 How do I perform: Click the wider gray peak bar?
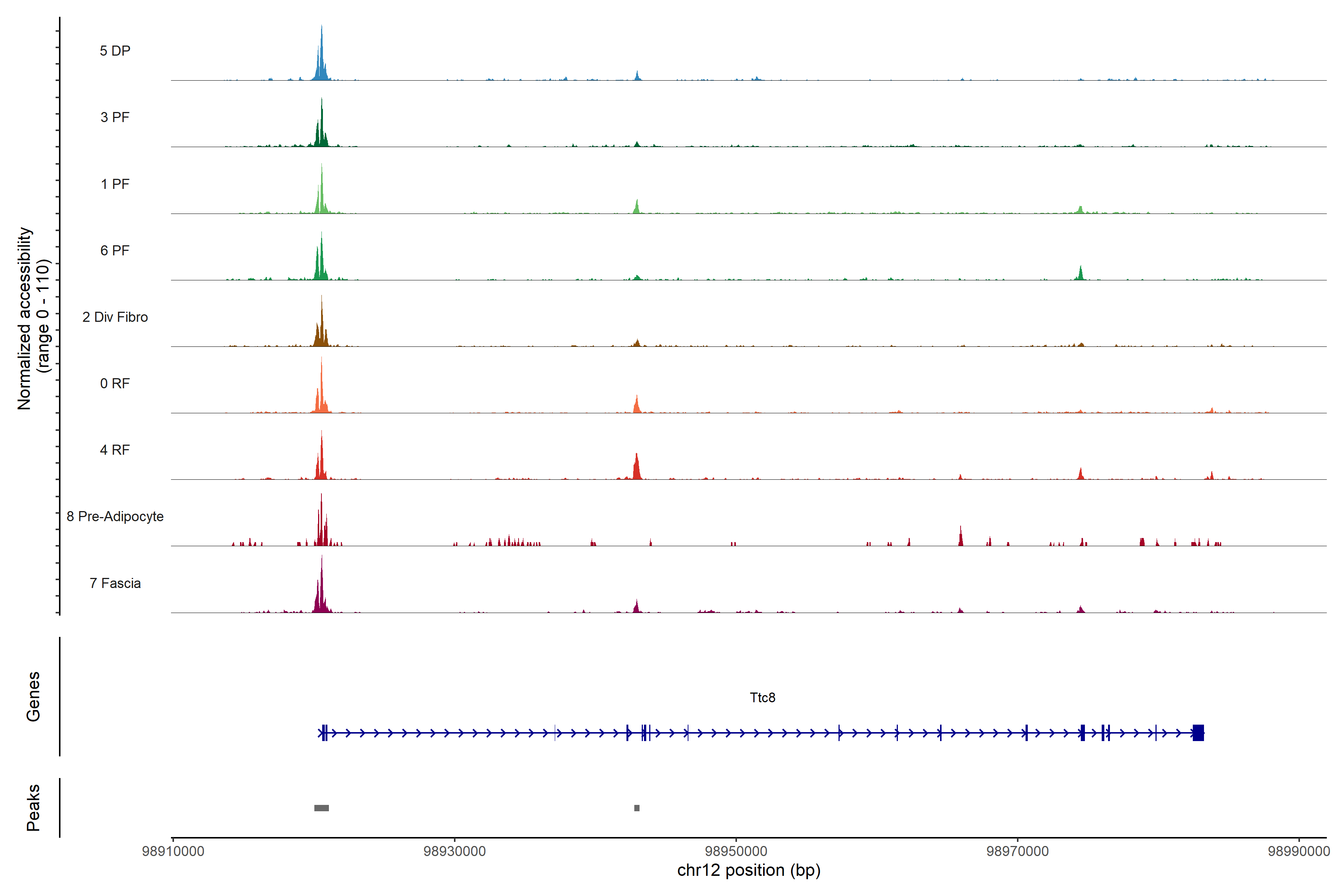pyautogui.click(x=322, y=808)
